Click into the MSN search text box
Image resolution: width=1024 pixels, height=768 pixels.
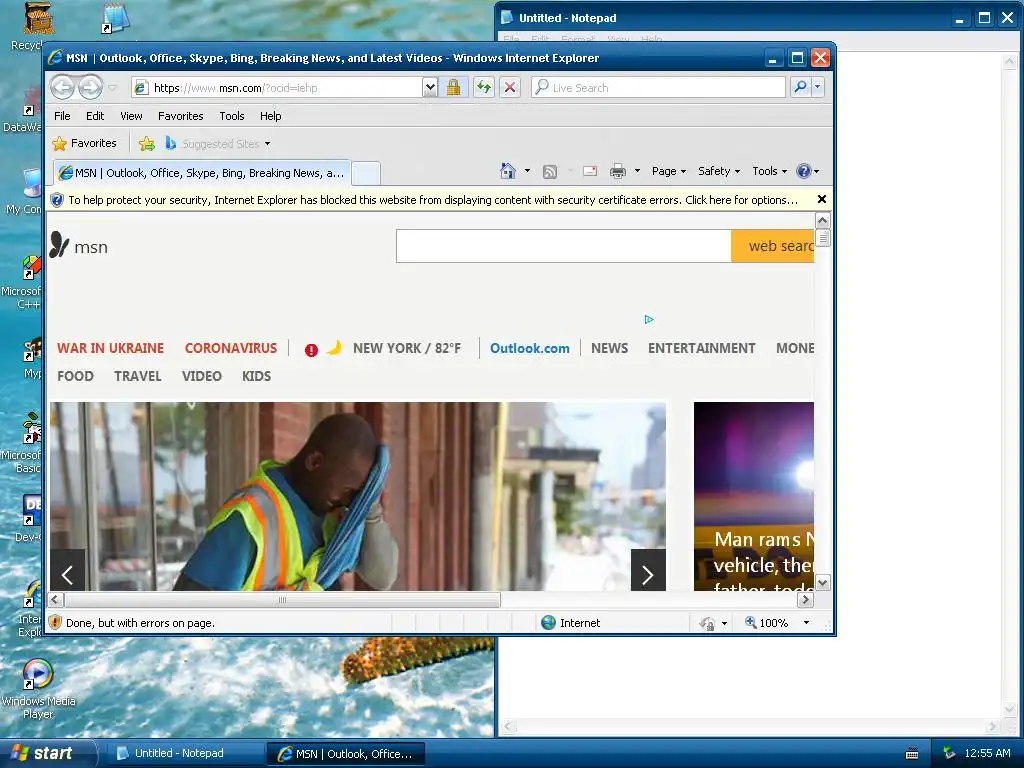[x=564, y=246]
